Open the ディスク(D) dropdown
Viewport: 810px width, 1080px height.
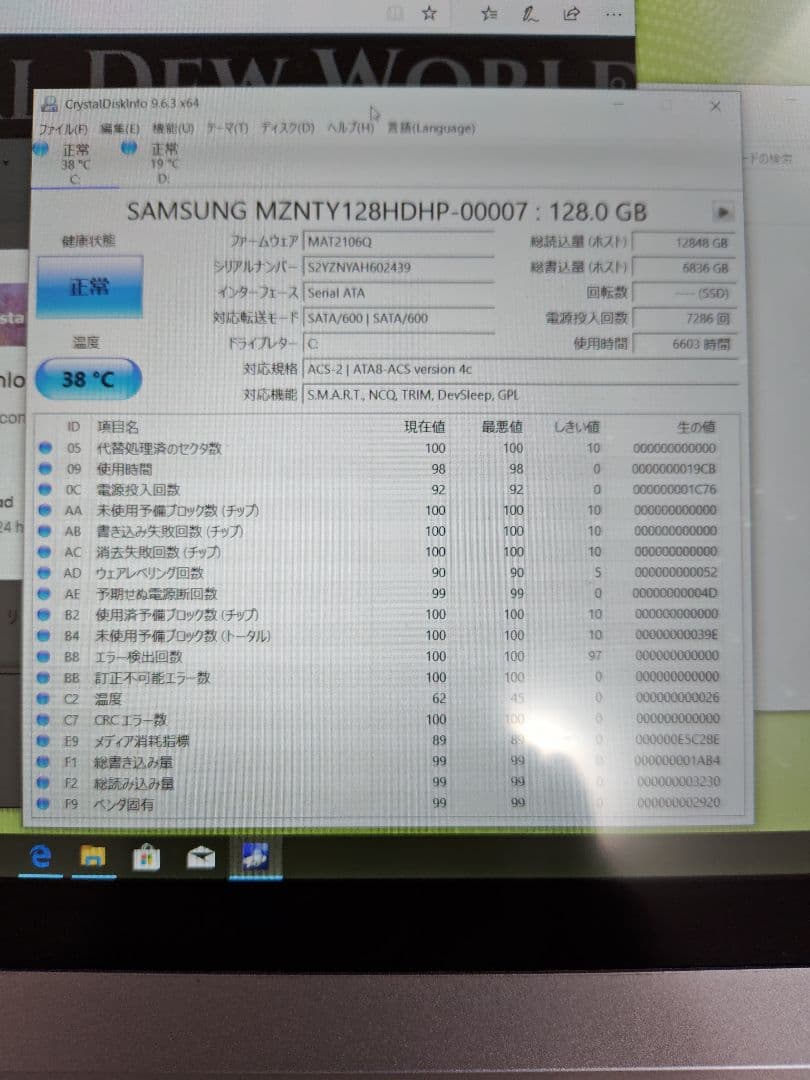(x=288, y=128)
